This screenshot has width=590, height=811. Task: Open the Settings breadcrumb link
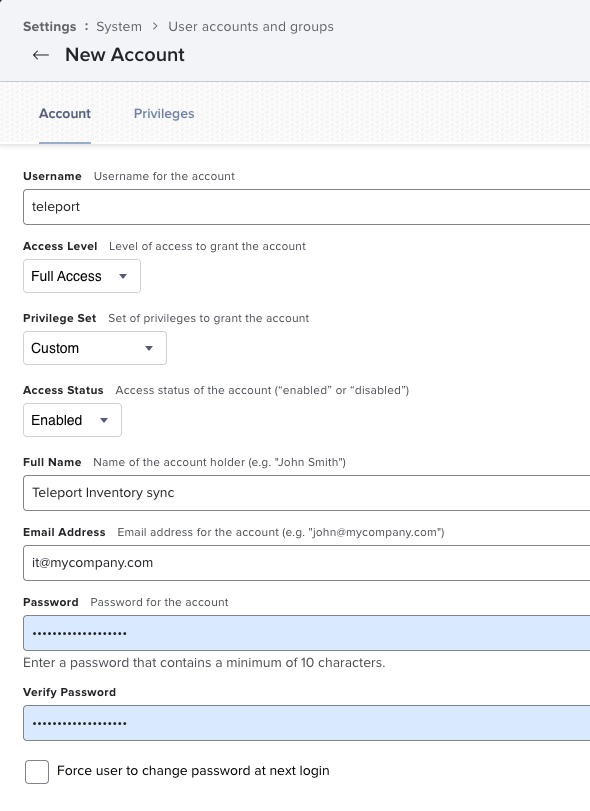coord(49,27)
